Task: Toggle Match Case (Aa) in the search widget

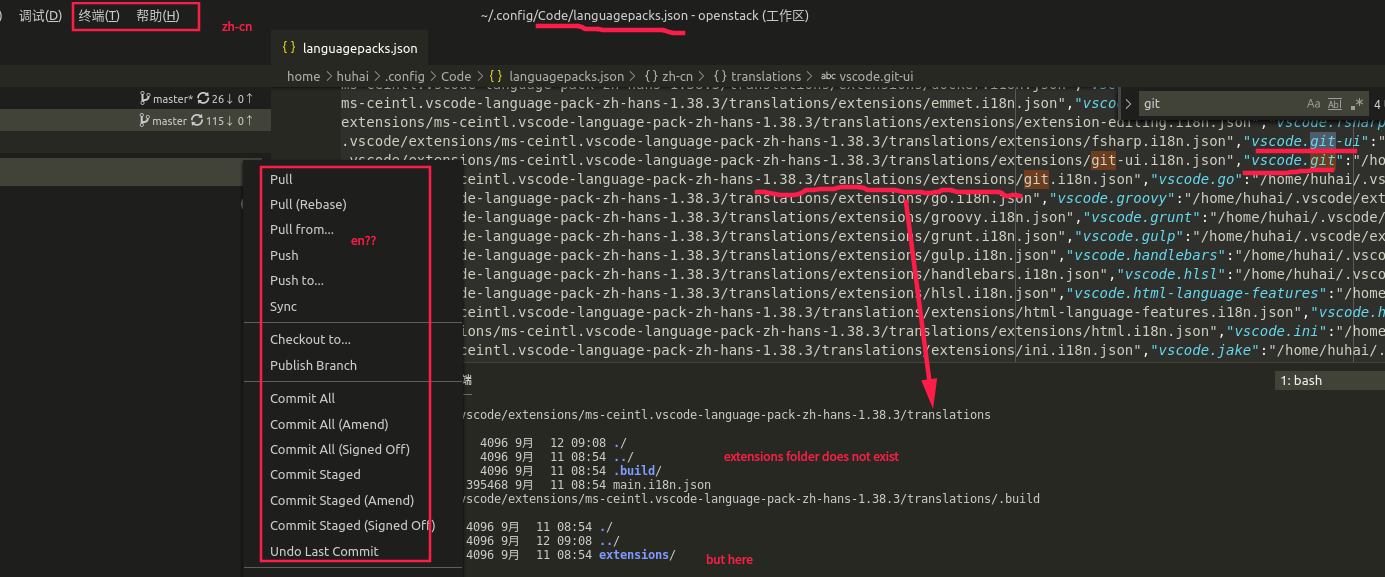Action: pos(1313,103)
